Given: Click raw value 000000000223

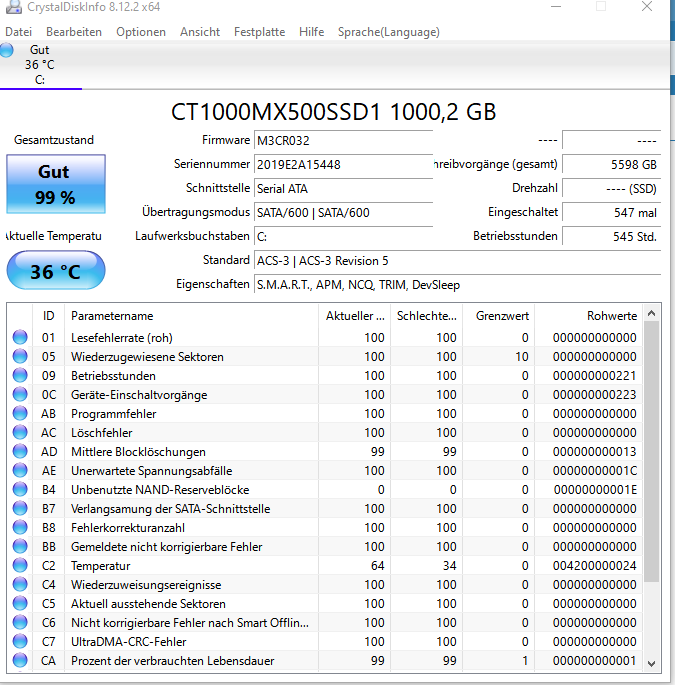Looking at the screenshot, I should pyautogui.click(x=594, y=395).
